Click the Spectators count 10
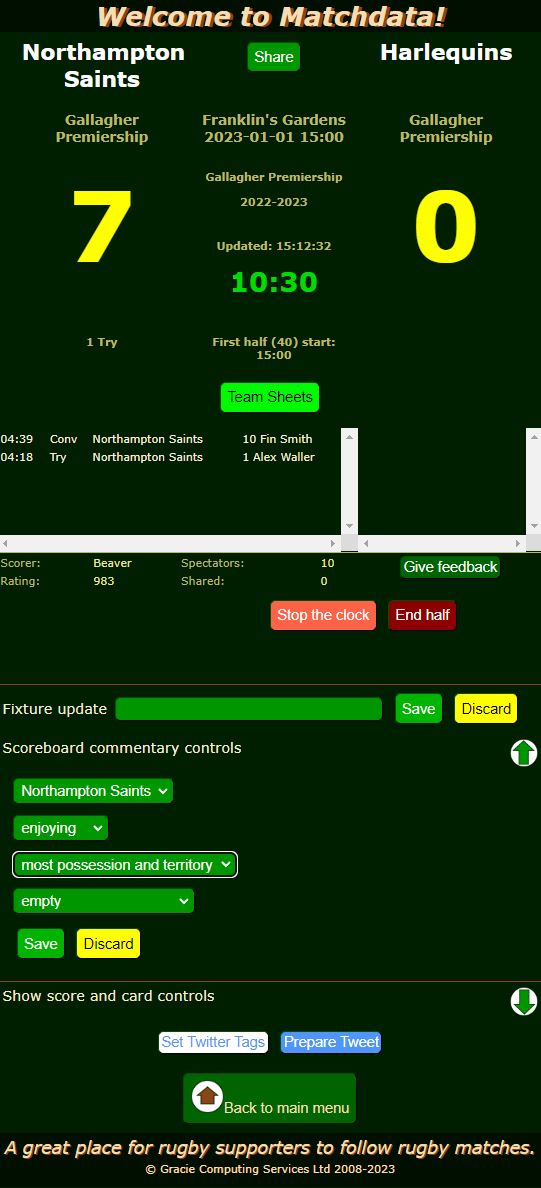This screenshot has height=1188, width=541. (327, 564)
